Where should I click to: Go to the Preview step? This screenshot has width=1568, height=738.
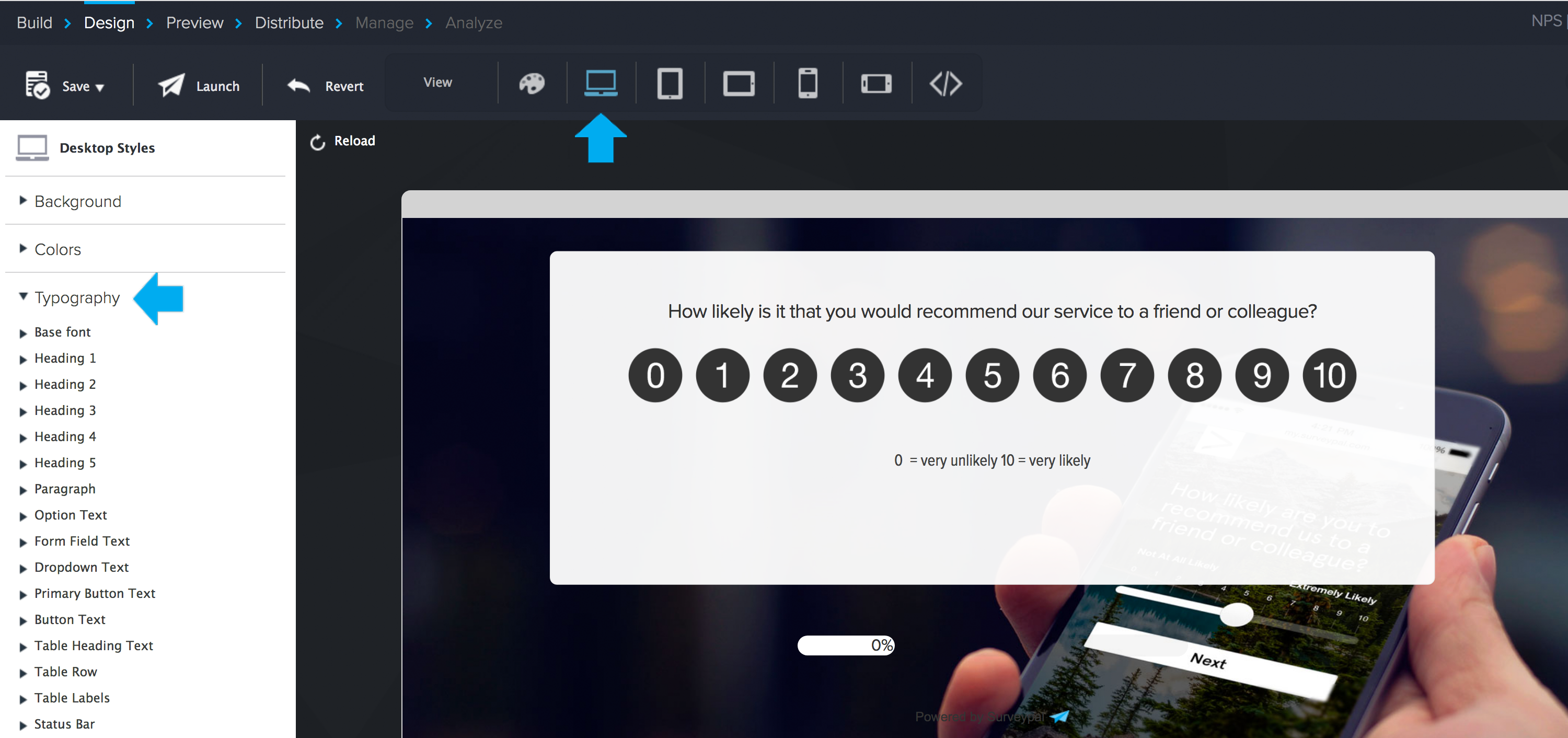(x=195, y=23)
